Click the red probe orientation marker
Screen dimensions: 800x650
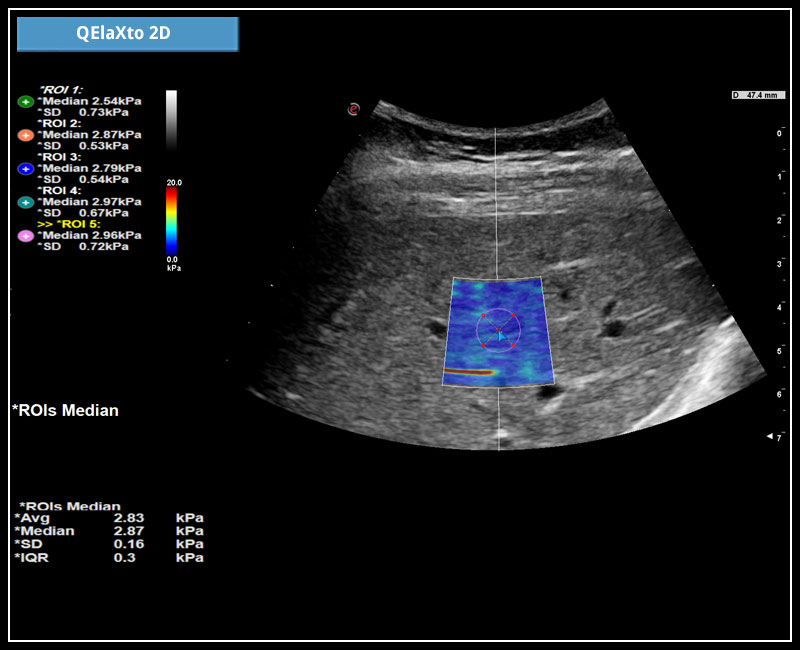click(353, 109)
